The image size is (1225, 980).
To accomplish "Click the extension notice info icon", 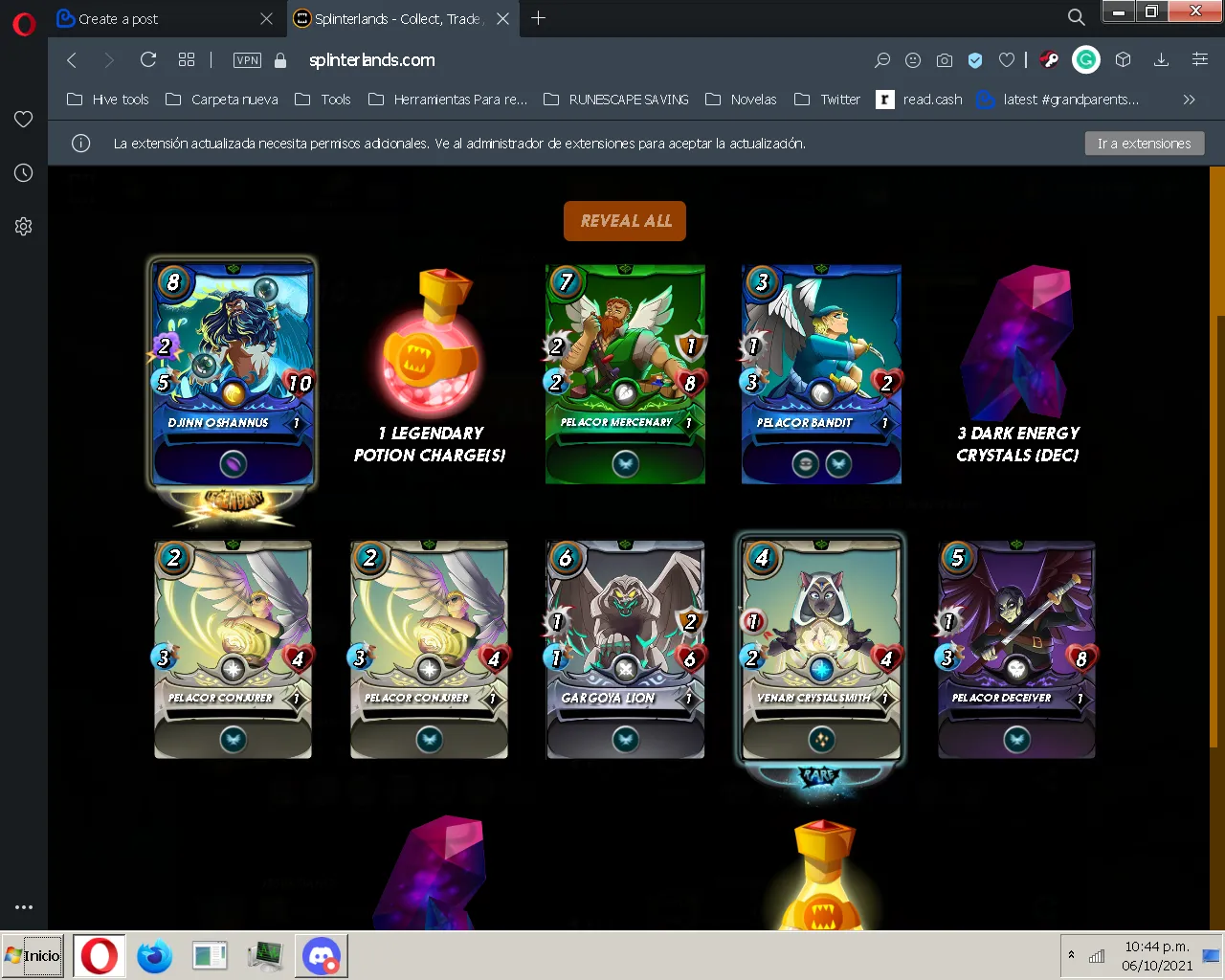I will click(81, 144).
